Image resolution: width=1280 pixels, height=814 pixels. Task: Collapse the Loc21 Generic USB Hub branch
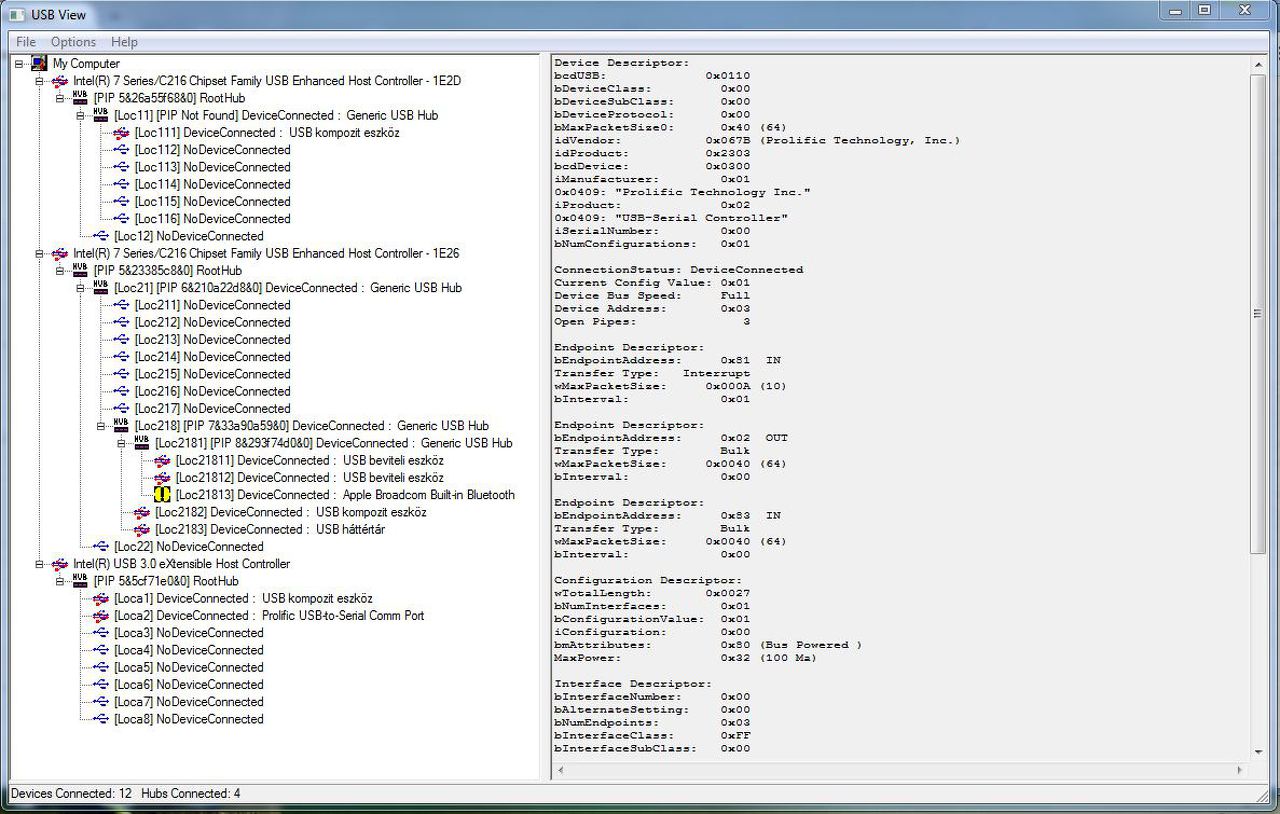[81, 288]
